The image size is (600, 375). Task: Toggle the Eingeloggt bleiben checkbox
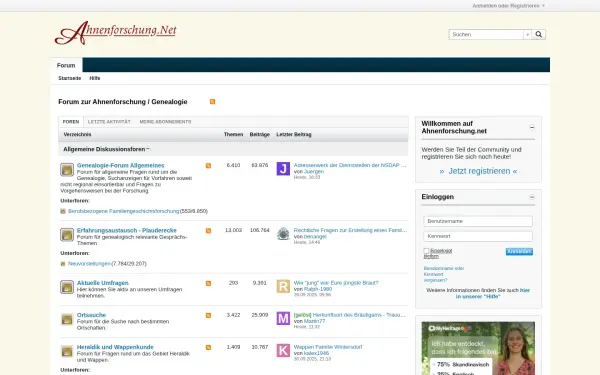426,251
